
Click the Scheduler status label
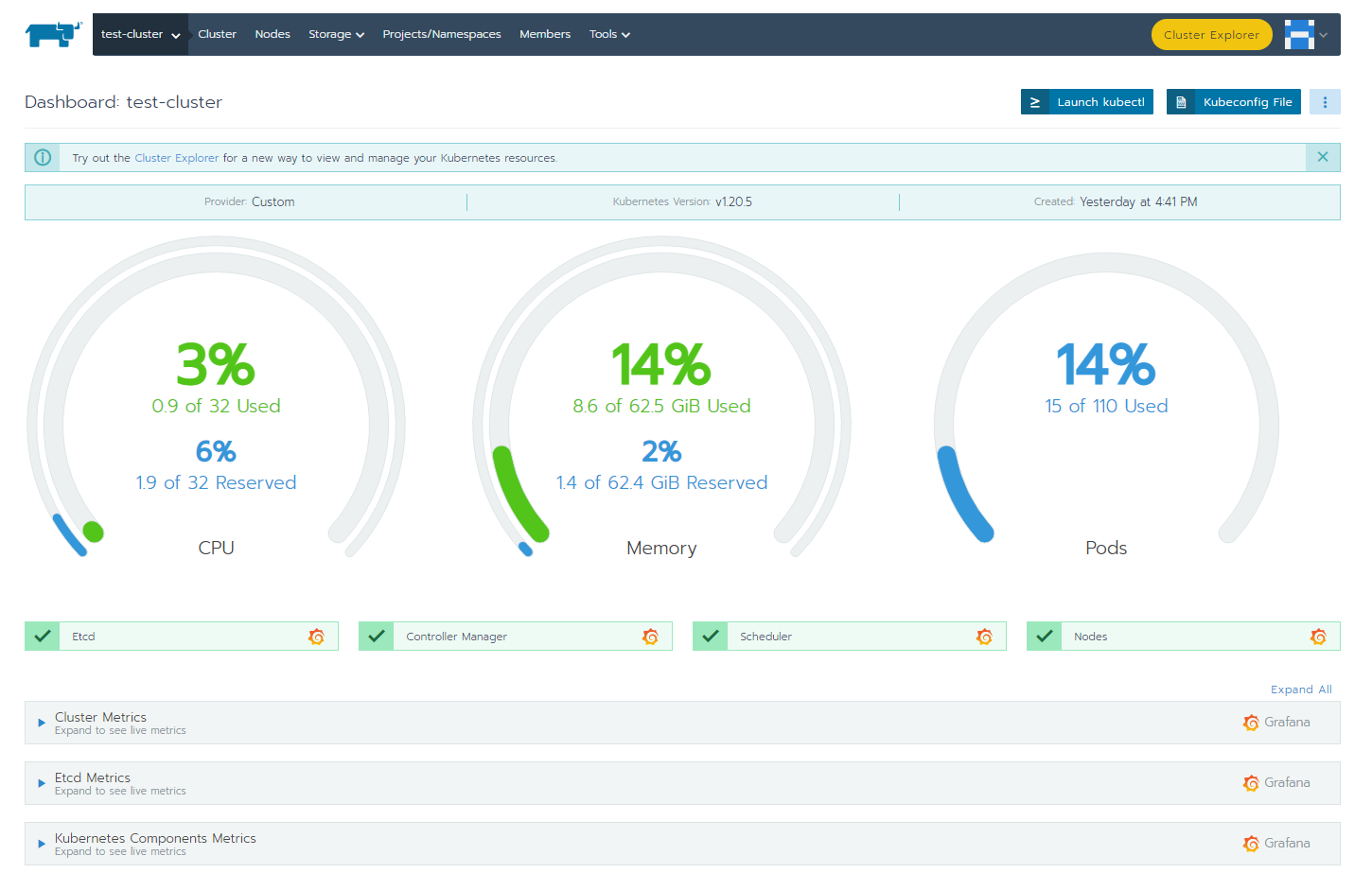pyautogui.click(x=765, y=637)
